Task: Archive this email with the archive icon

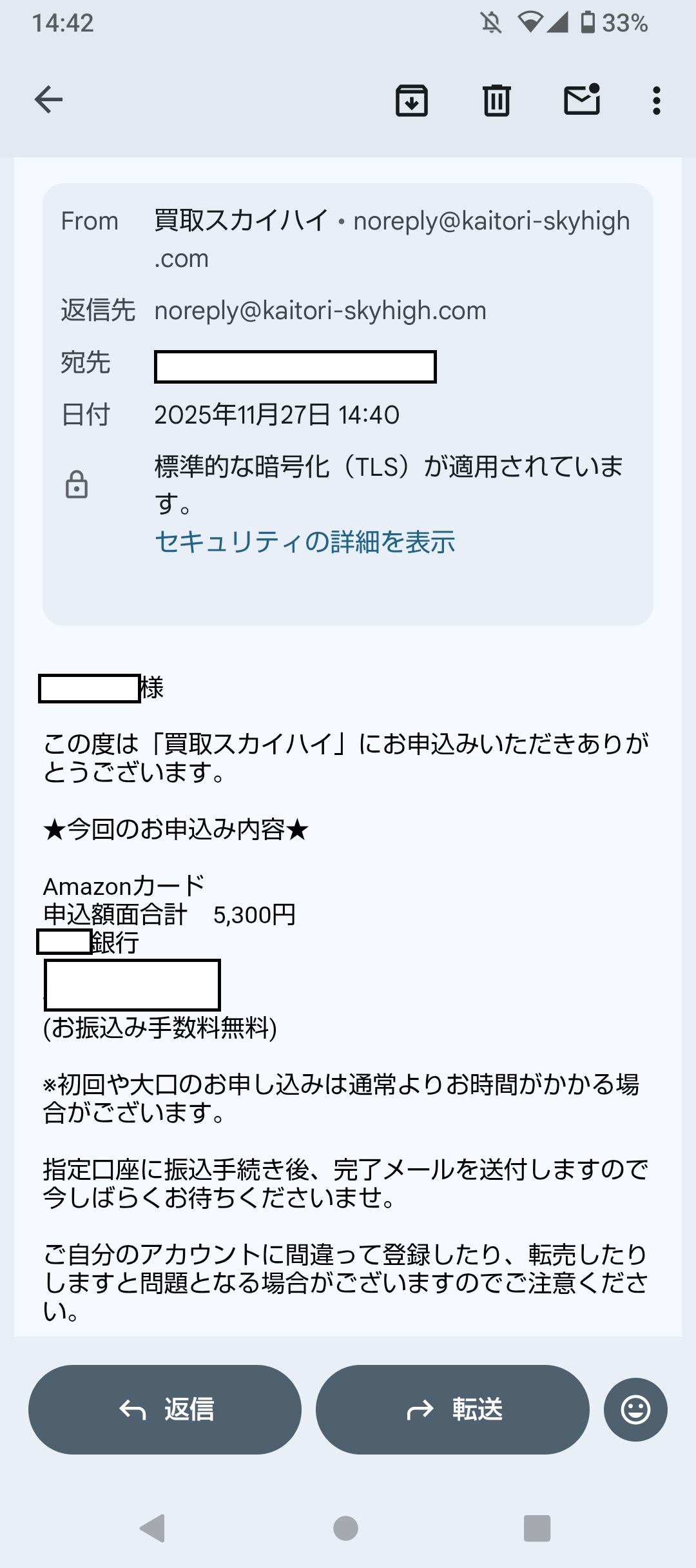Action: pos(411,101)
